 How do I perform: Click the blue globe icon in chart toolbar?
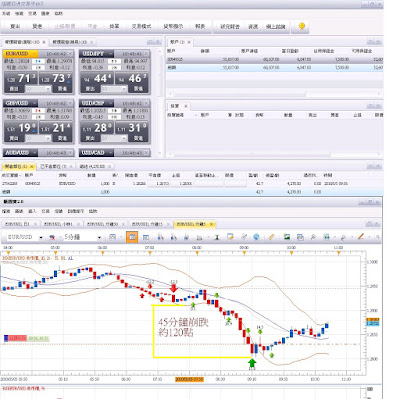(x=256, y=237)
